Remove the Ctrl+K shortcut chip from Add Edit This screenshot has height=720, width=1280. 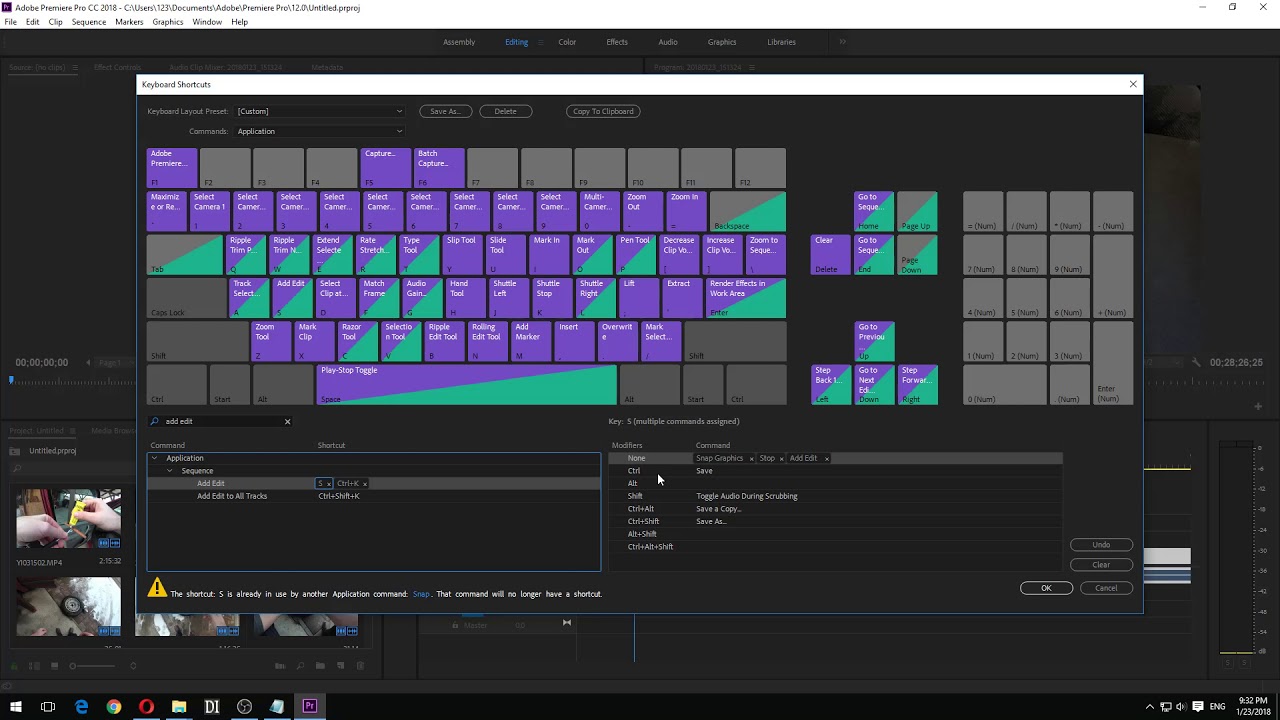(365, 484)
